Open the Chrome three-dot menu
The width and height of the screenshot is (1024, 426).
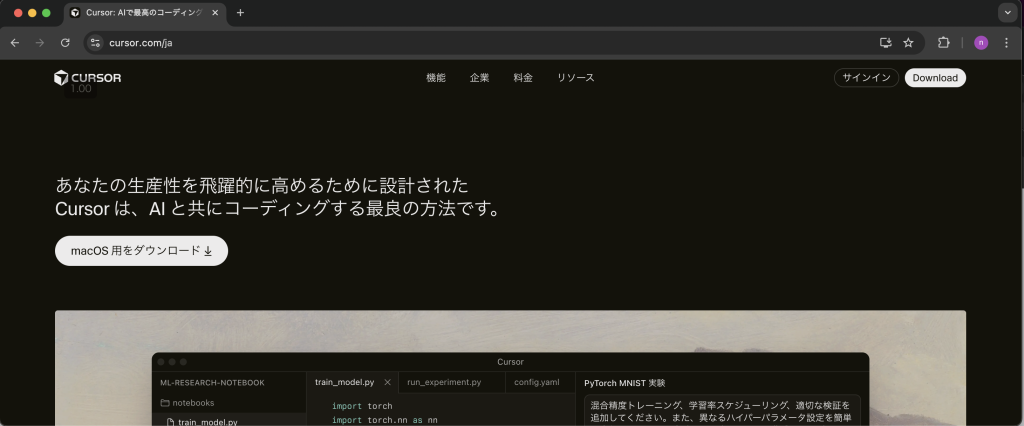click(x=1006, y=43)
